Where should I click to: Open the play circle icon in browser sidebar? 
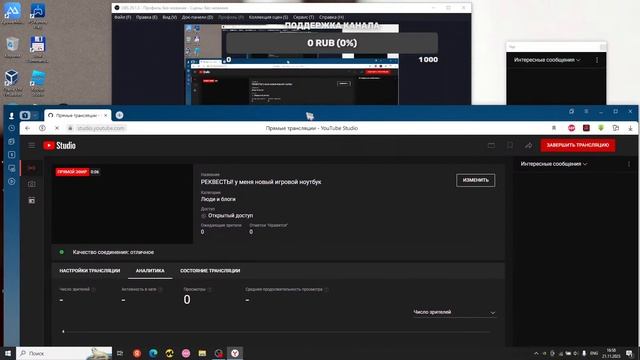(x=11, y=181)
